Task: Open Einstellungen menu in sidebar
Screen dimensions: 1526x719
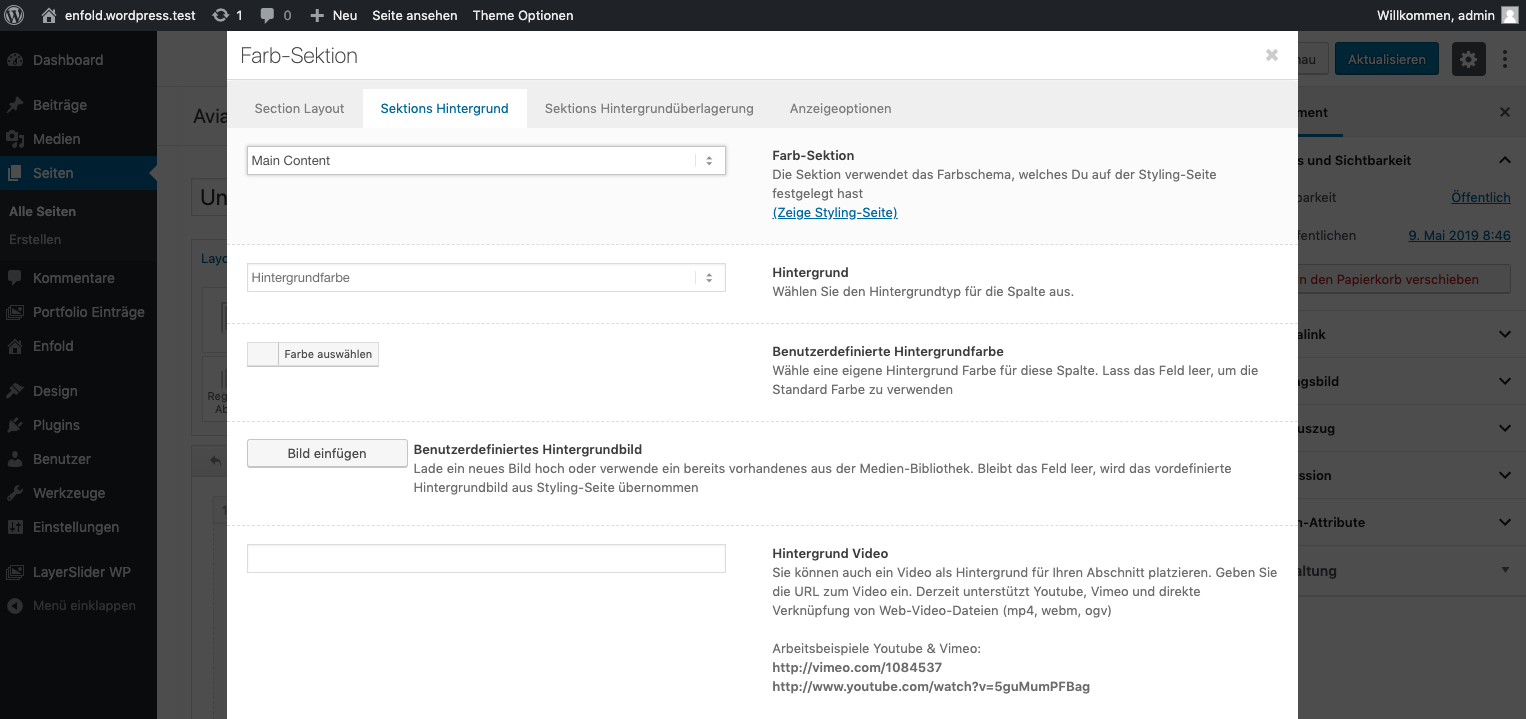Action: pos(78,527)
